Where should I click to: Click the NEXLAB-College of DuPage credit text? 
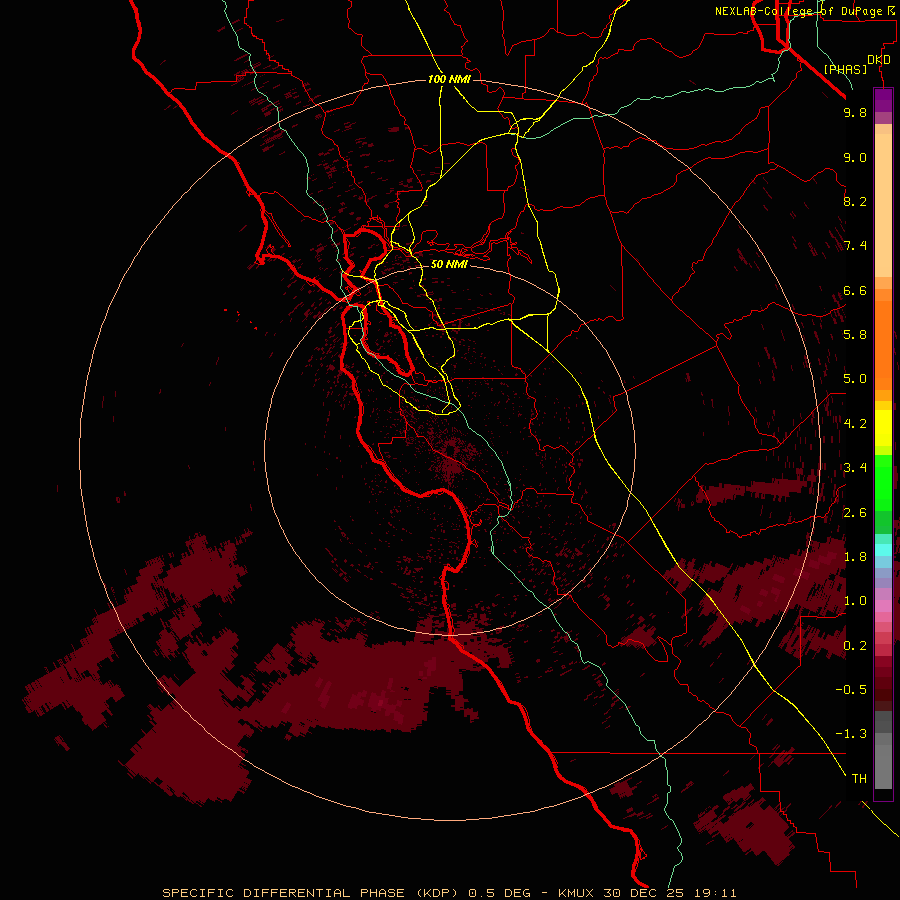(x=806, y=11)
